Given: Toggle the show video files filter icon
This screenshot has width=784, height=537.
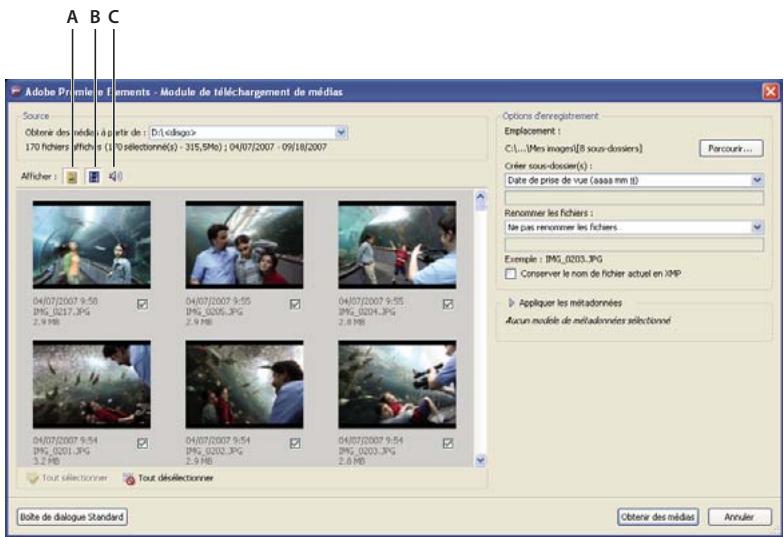Looking at the screenshot, I should point(94,176).
